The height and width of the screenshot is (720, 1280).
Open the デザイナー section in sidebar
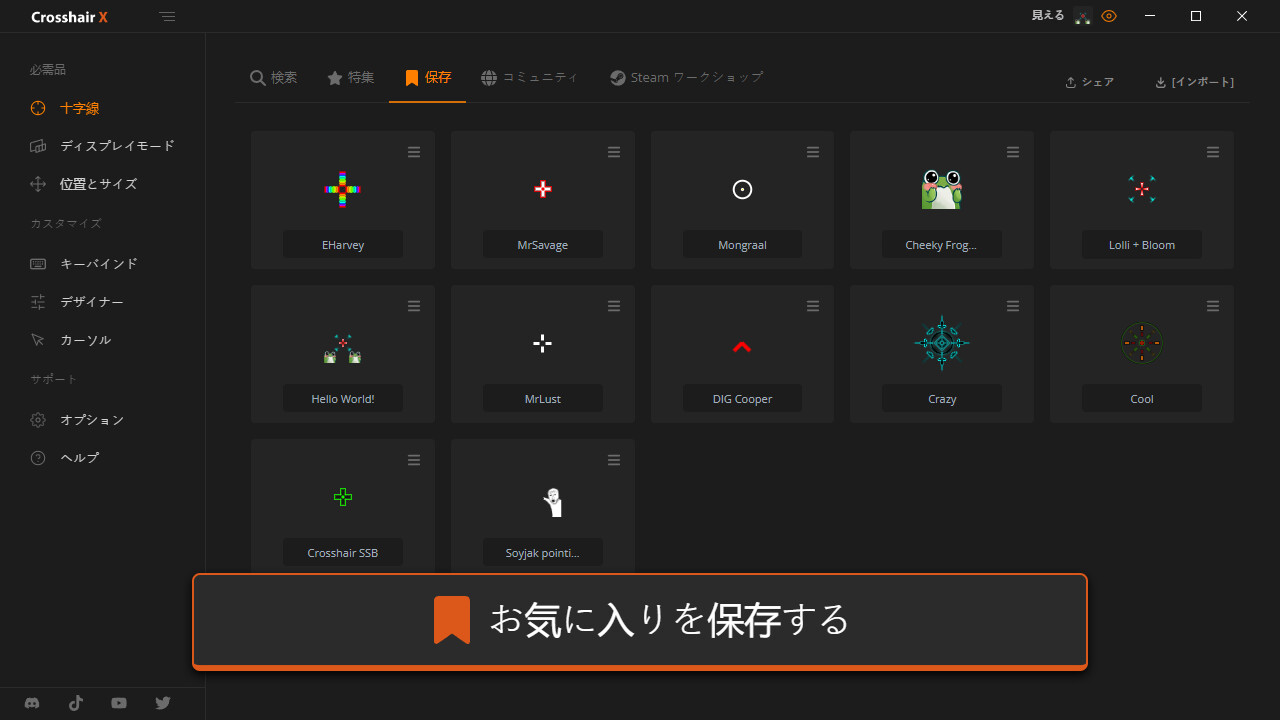tap(91, 302)
